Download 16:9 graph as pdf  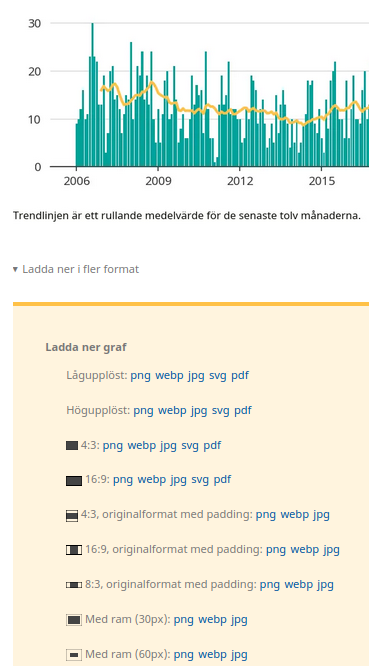(222, 480)
